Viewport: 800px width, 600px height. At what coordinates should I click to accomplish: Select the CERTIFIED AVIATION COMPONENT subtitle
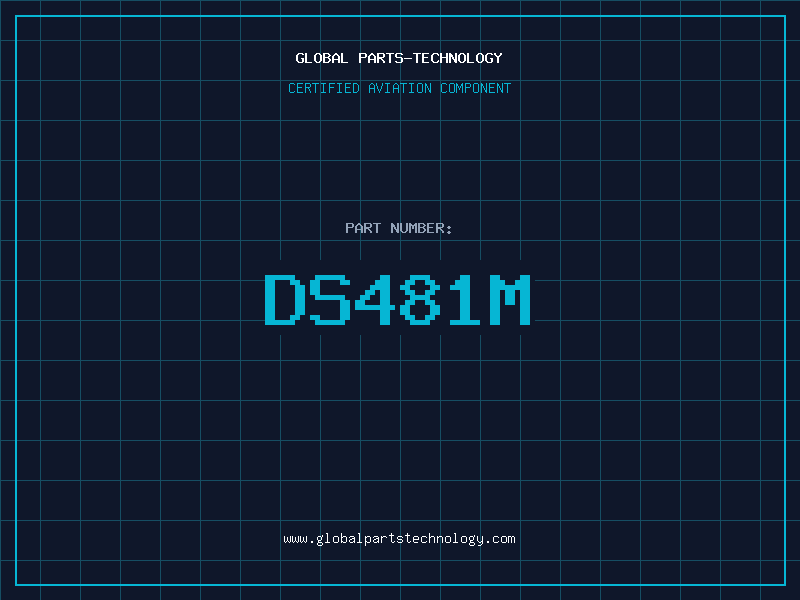(399, 88)
